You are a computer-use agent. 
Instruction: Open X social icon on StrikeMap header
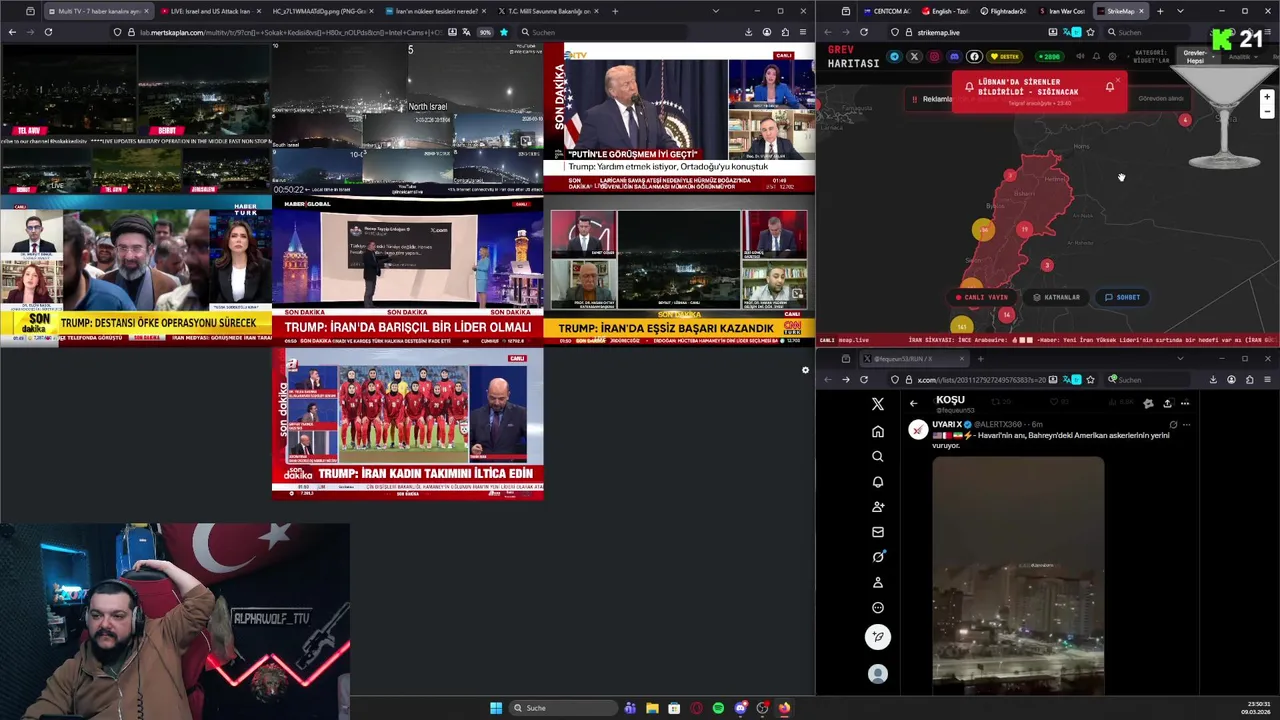click(914, 57)
